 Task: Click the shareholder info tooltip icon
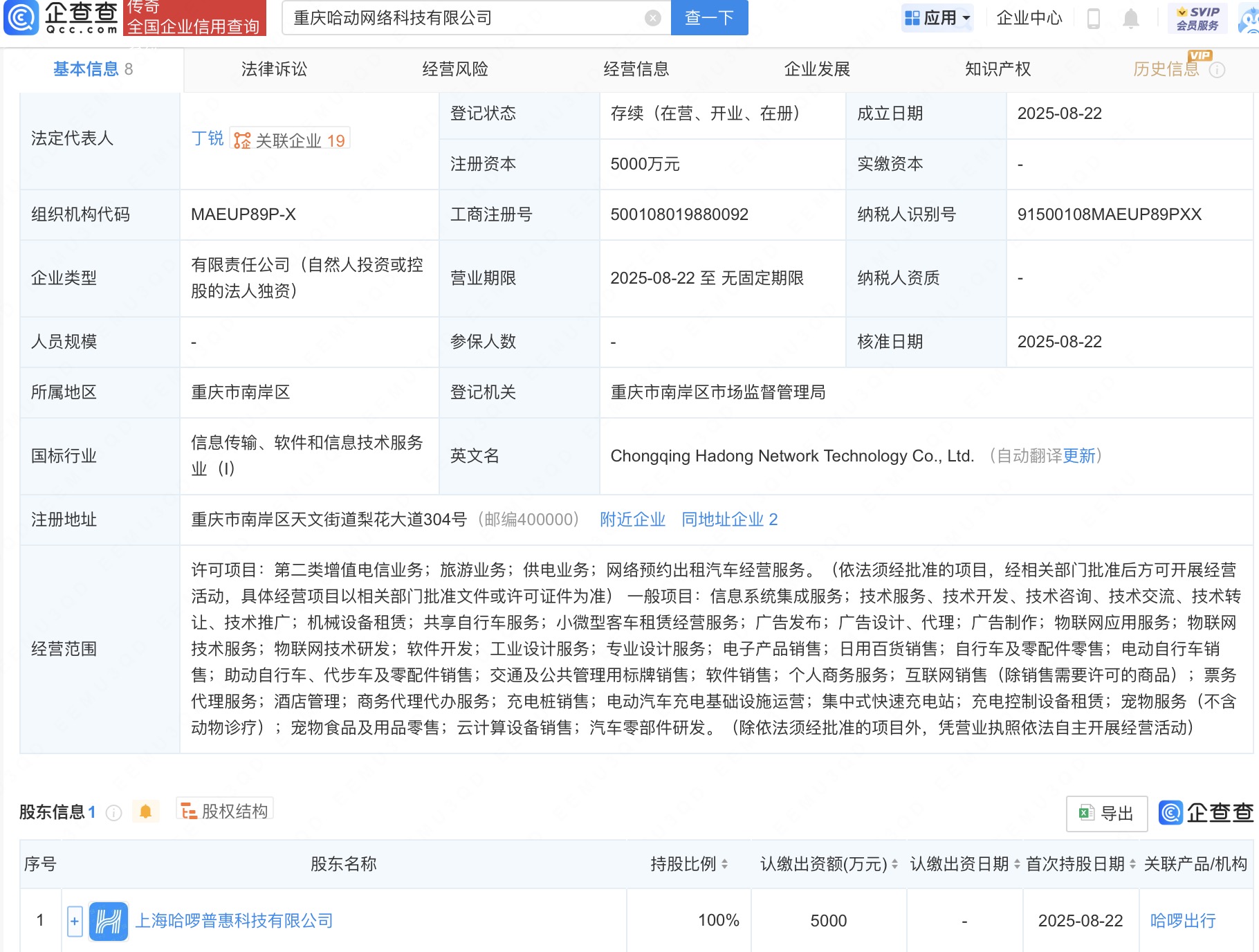114,812
